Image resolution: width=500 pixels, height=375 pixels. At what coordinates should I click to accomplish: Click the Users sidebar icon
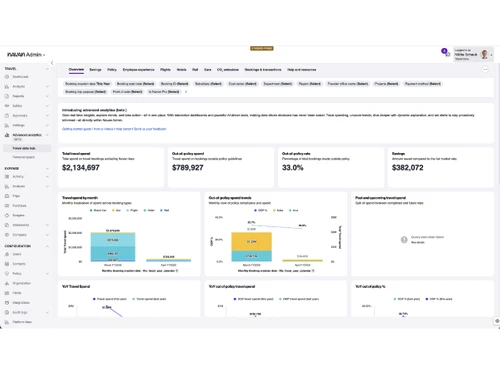coord(7,254)
